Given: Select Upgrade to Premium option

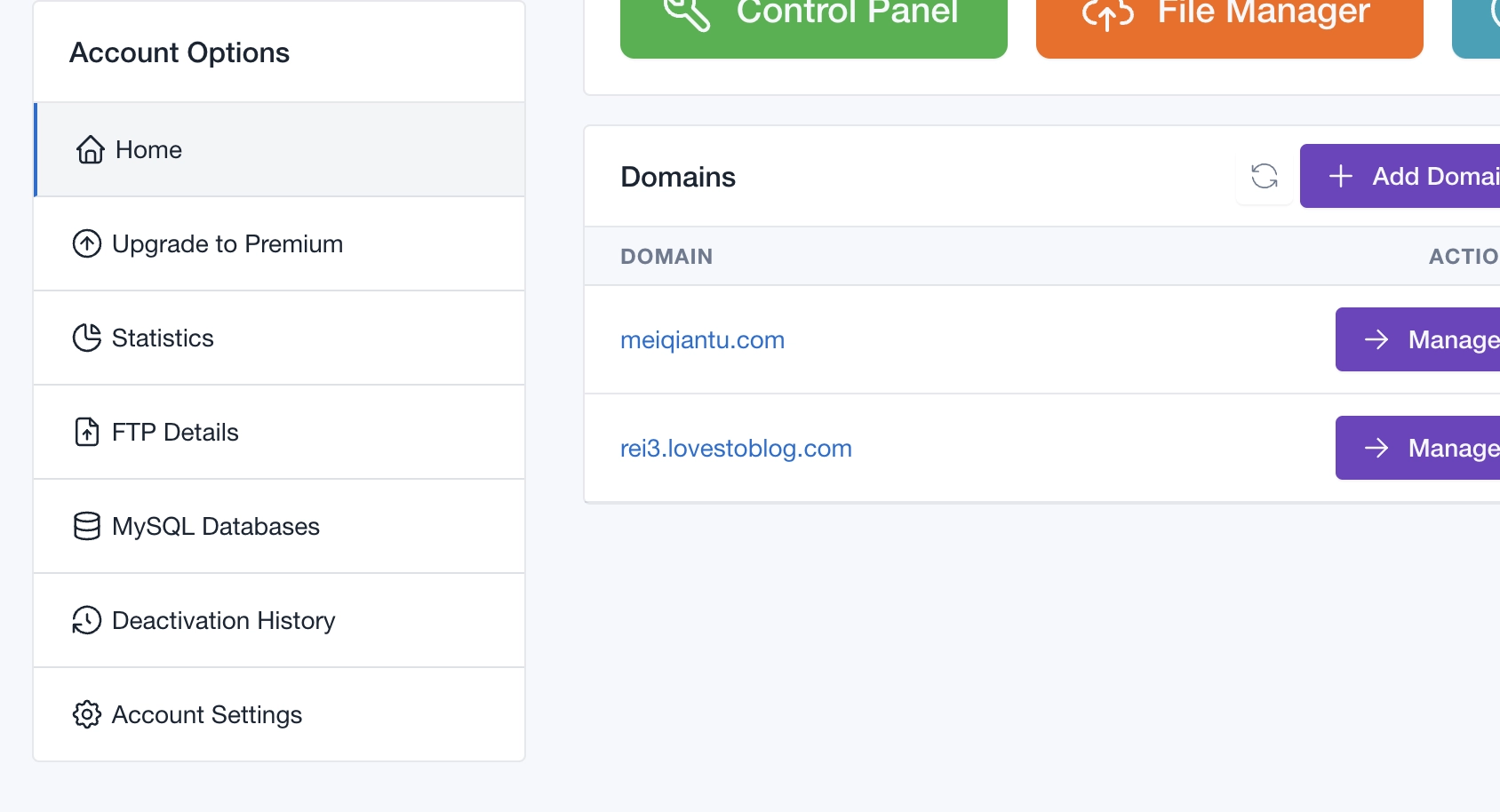Looking at the screenshot, I should pyautogui.click(x=227, y=244).
